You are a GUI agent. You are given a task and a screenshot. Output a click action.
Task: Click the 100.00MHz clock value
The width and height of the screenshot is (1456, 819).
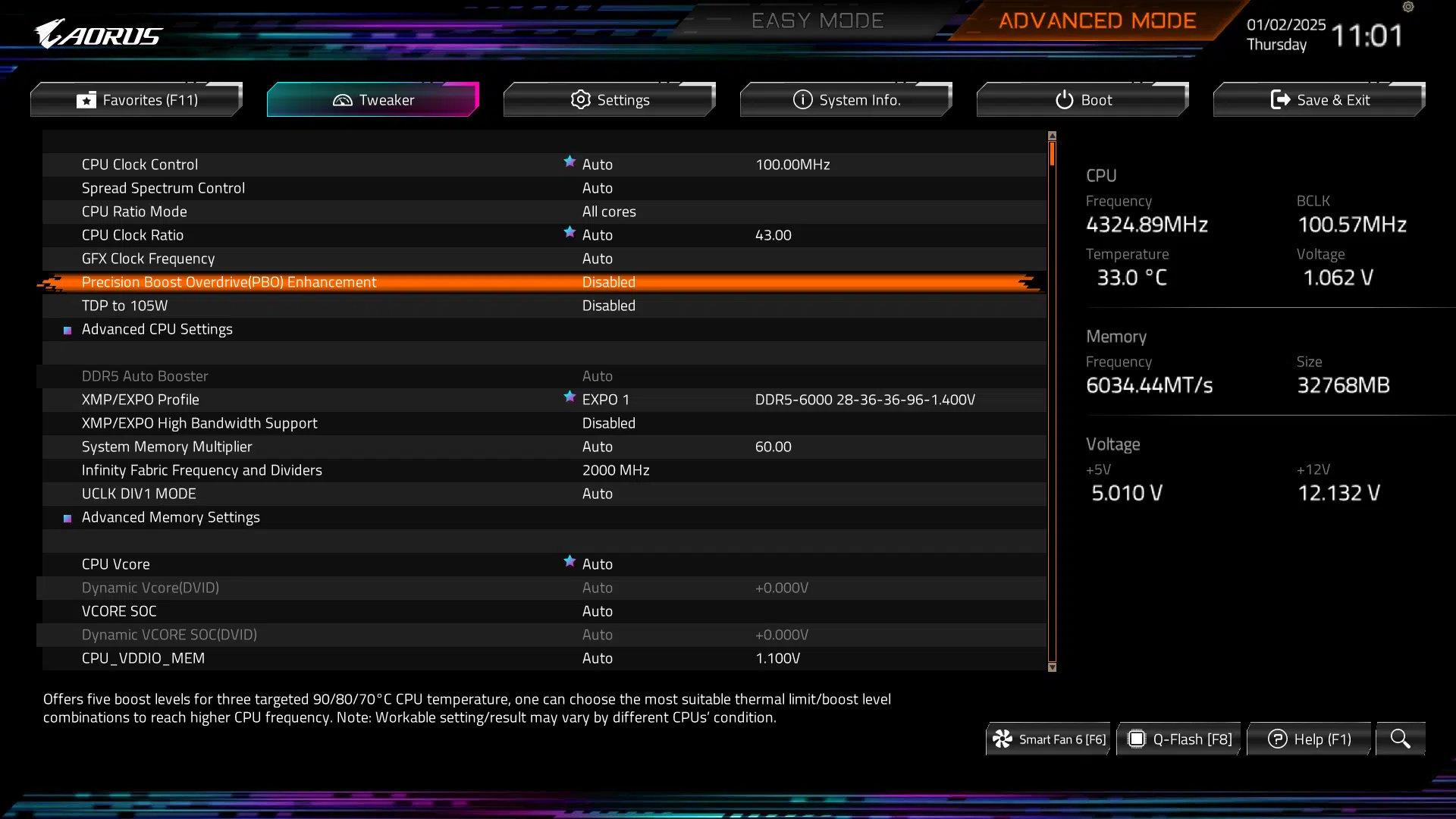pos(792,165)
